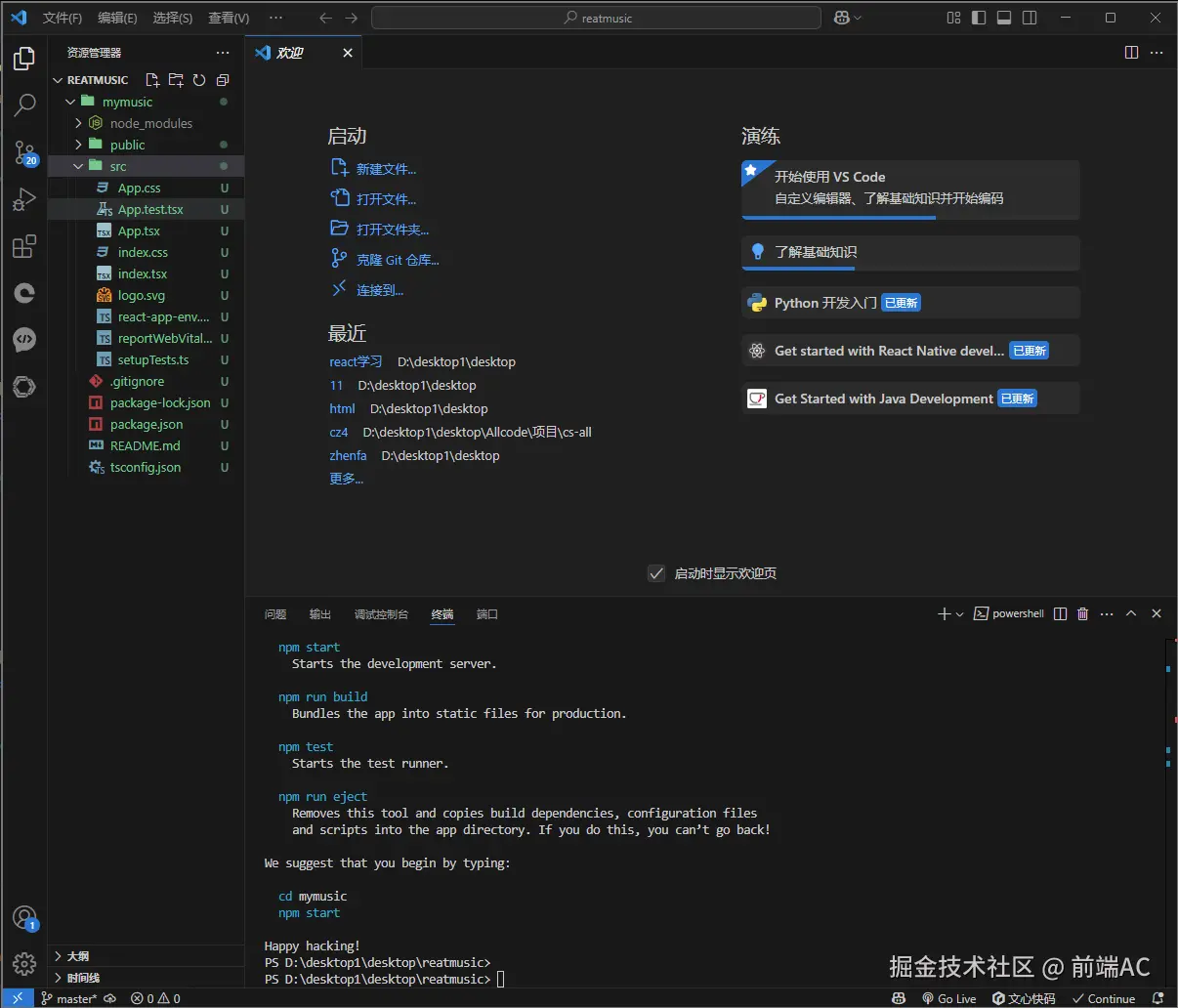Split the terminal panel

click(1060, 614)
